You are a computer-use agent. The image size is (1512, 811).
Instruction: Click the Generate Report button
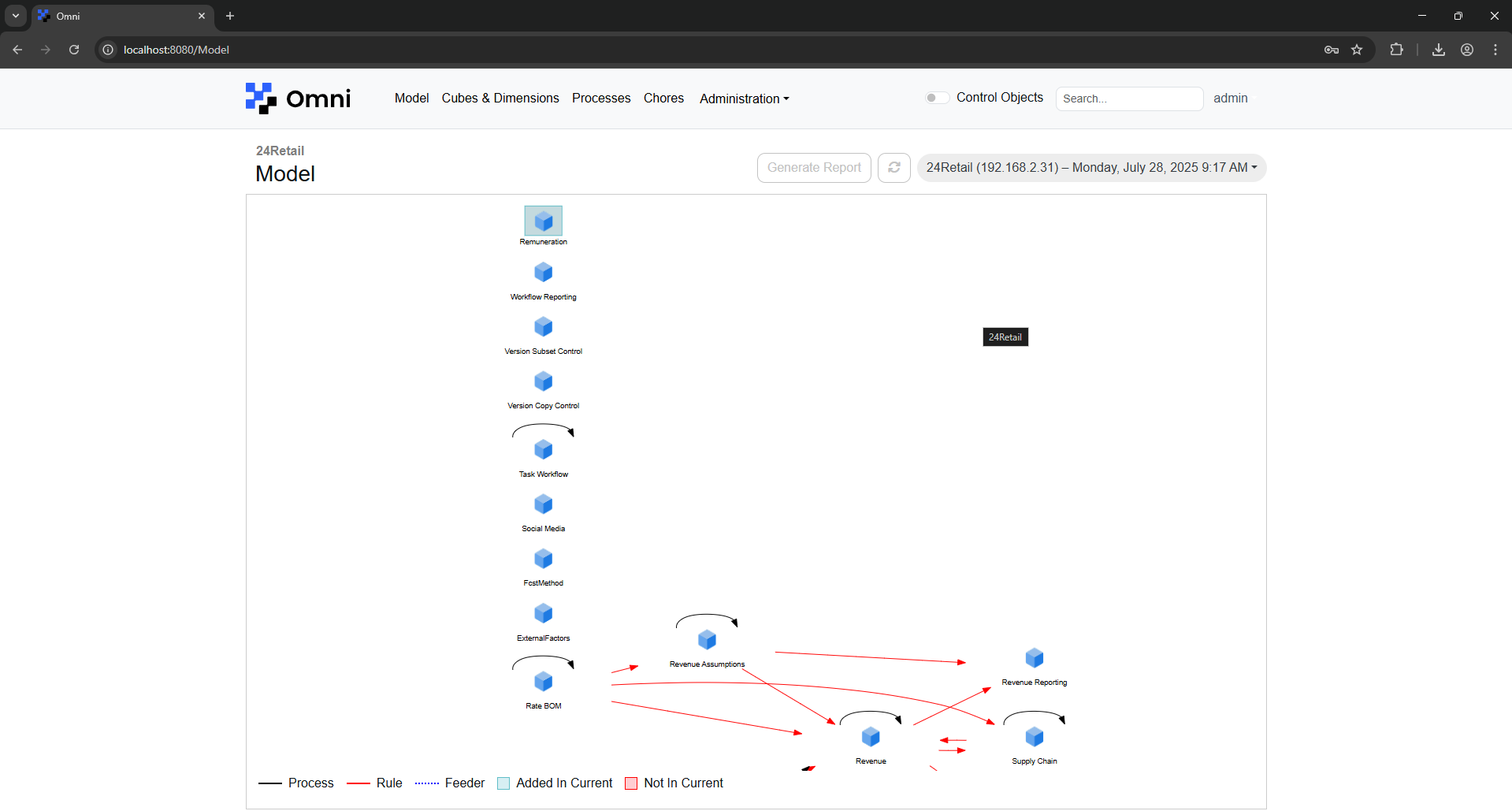click(x=814, y=168)
